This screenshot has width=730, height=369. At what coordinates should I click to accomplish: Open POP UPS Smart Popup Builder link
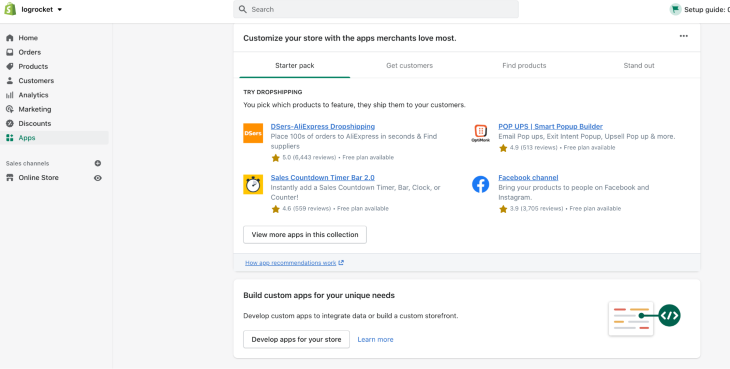pos(550,127)
